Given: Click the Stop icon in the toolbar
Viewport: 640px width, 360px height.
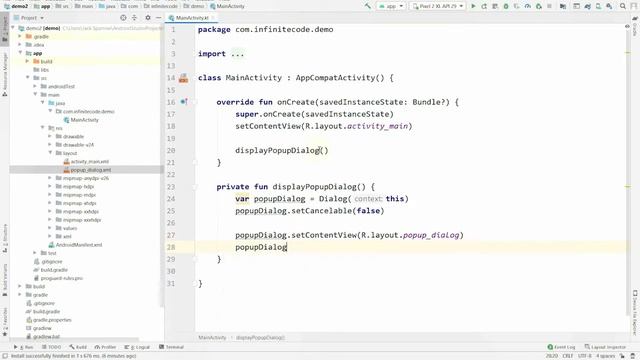Looking at the screenshot, I should (x=549, y=6).
